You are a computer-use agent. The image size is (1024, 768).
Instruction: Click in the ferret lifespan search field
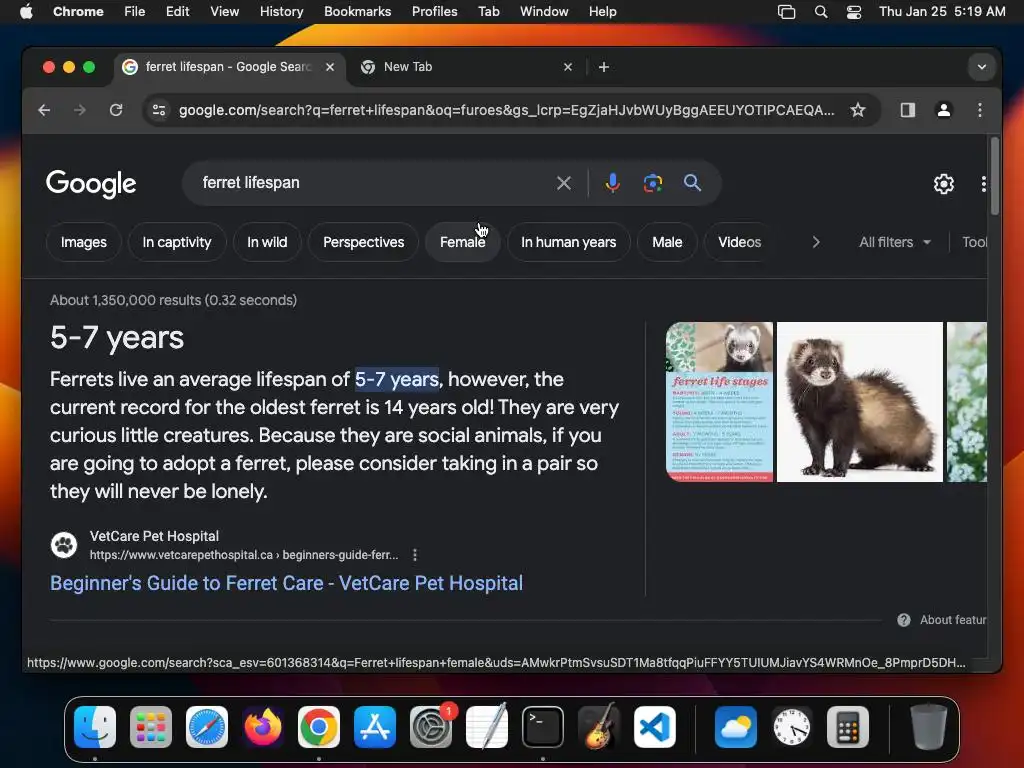pyautogui.click(x=372, y=183)
